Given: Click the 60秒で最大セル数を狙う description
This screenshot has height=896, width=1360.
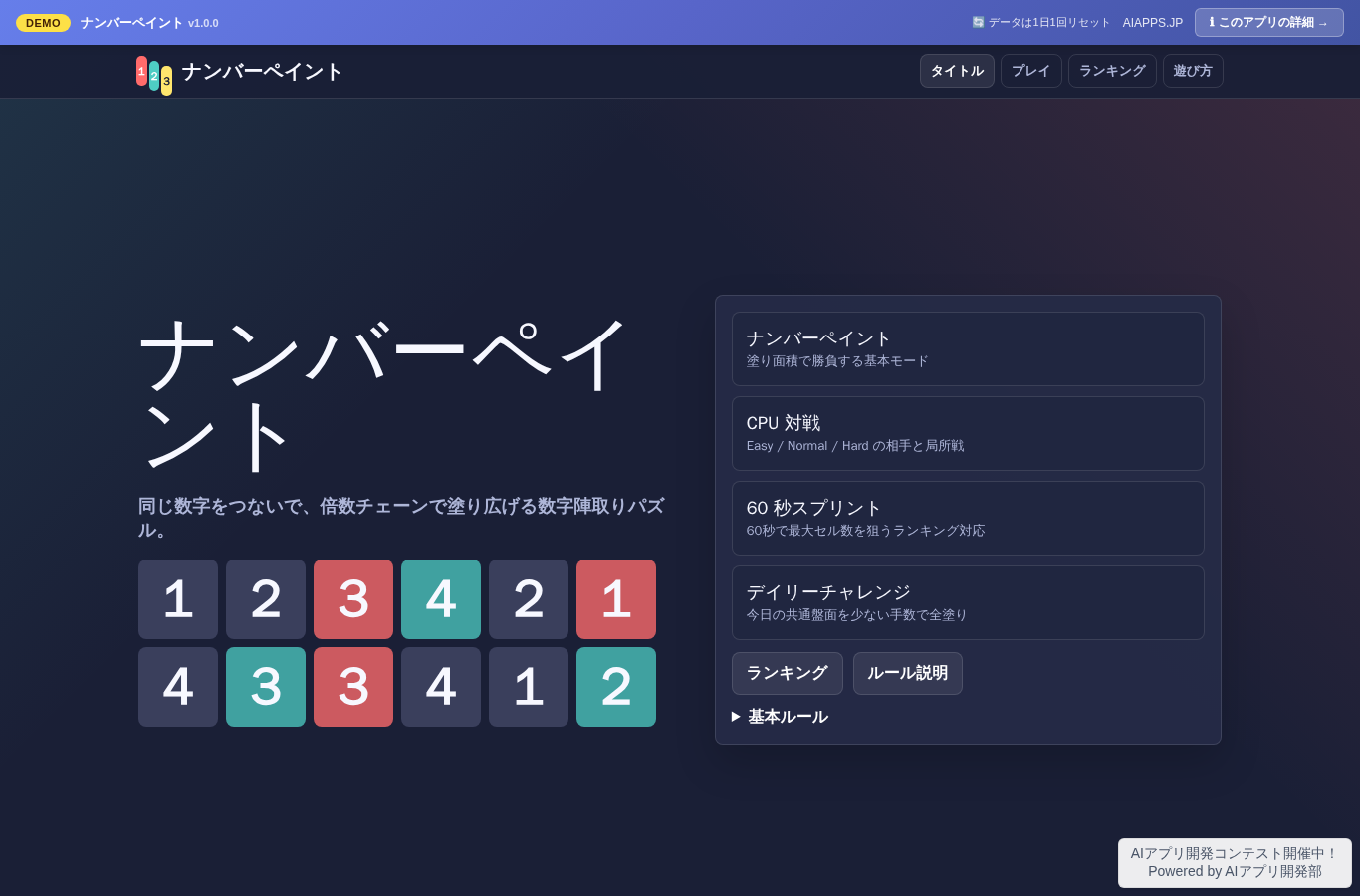Looking at the screenshot, I should pyautogui.click(x=865, y=531).
